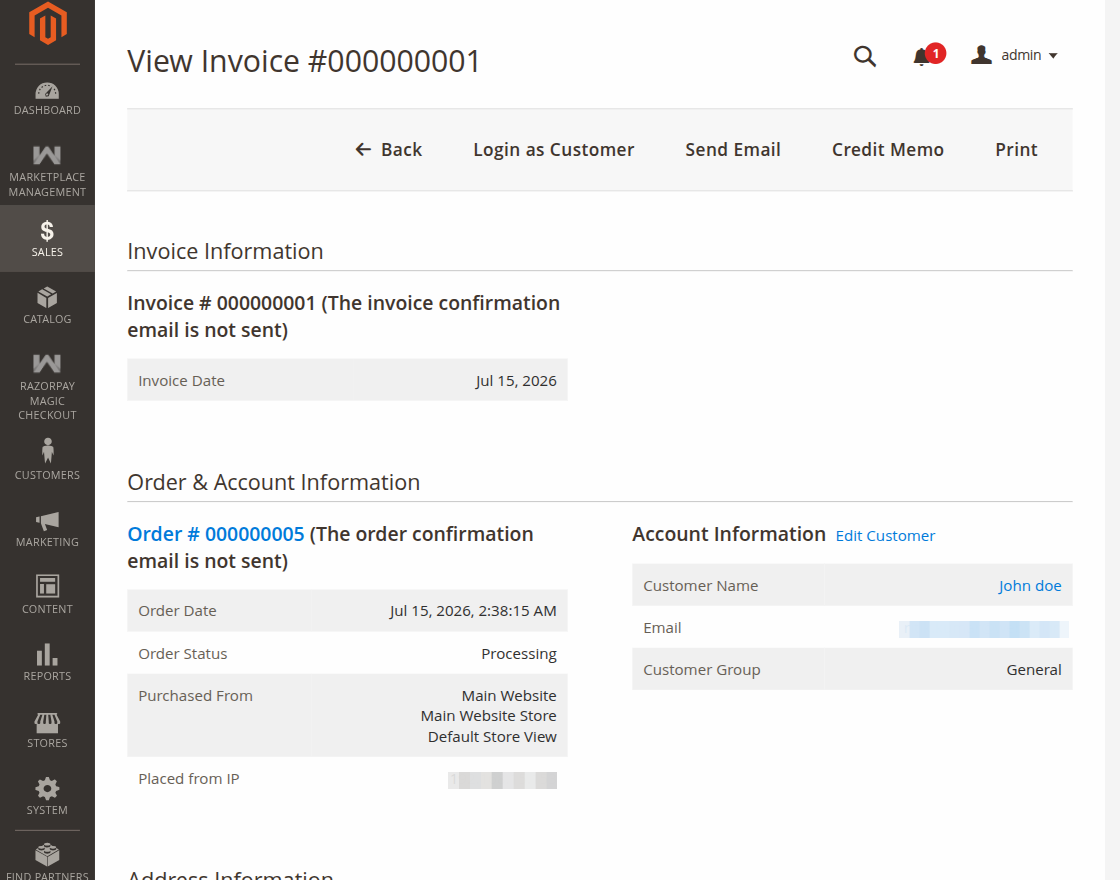The height and width of the screenshot is (880, 1120).
Task: Click the Invoice Date value Jul 15, 2026
Action: (516, 381)
